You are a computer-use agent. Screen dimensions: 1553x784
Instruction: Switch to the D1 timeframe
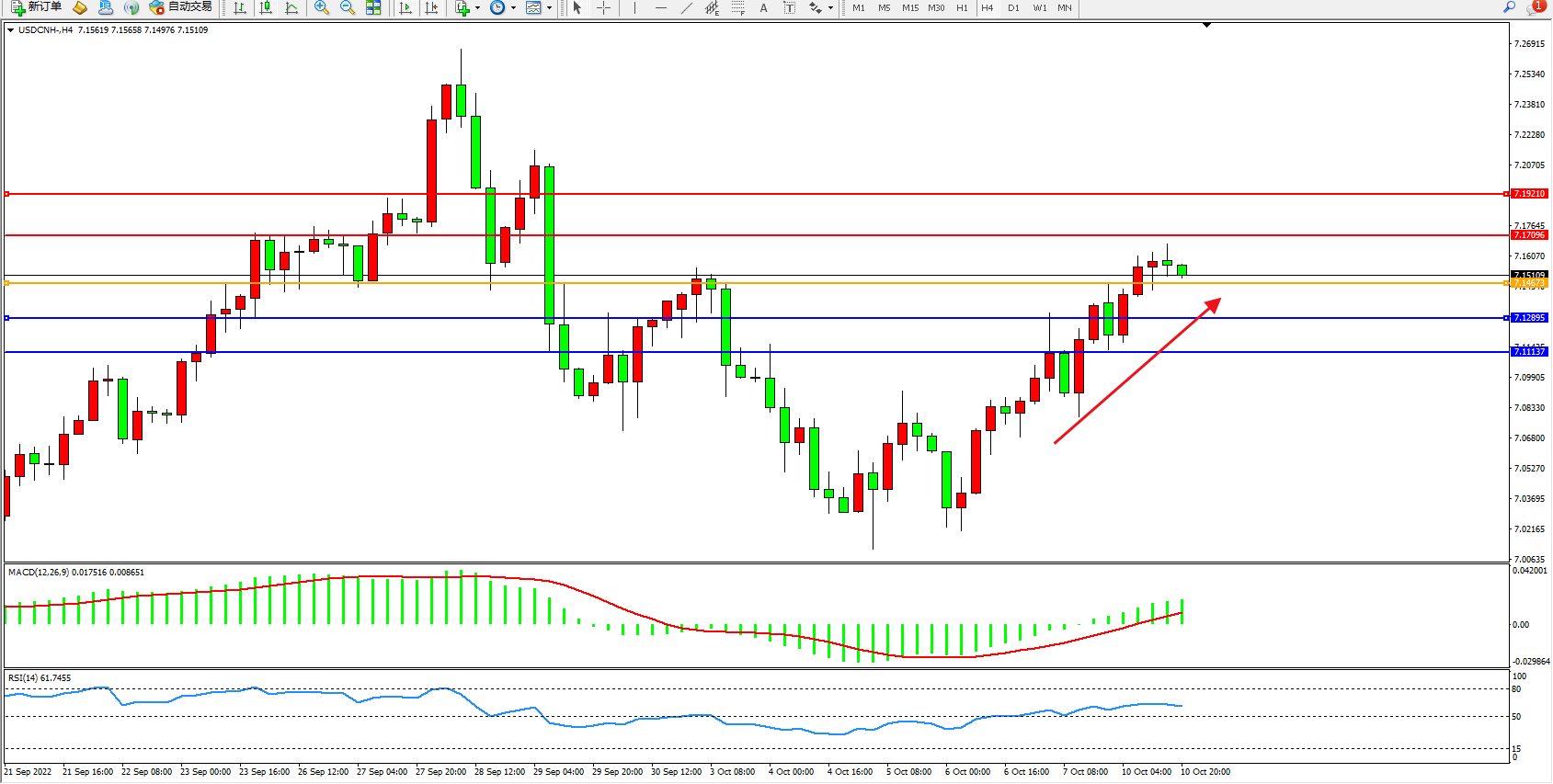tap(1013, 7)
